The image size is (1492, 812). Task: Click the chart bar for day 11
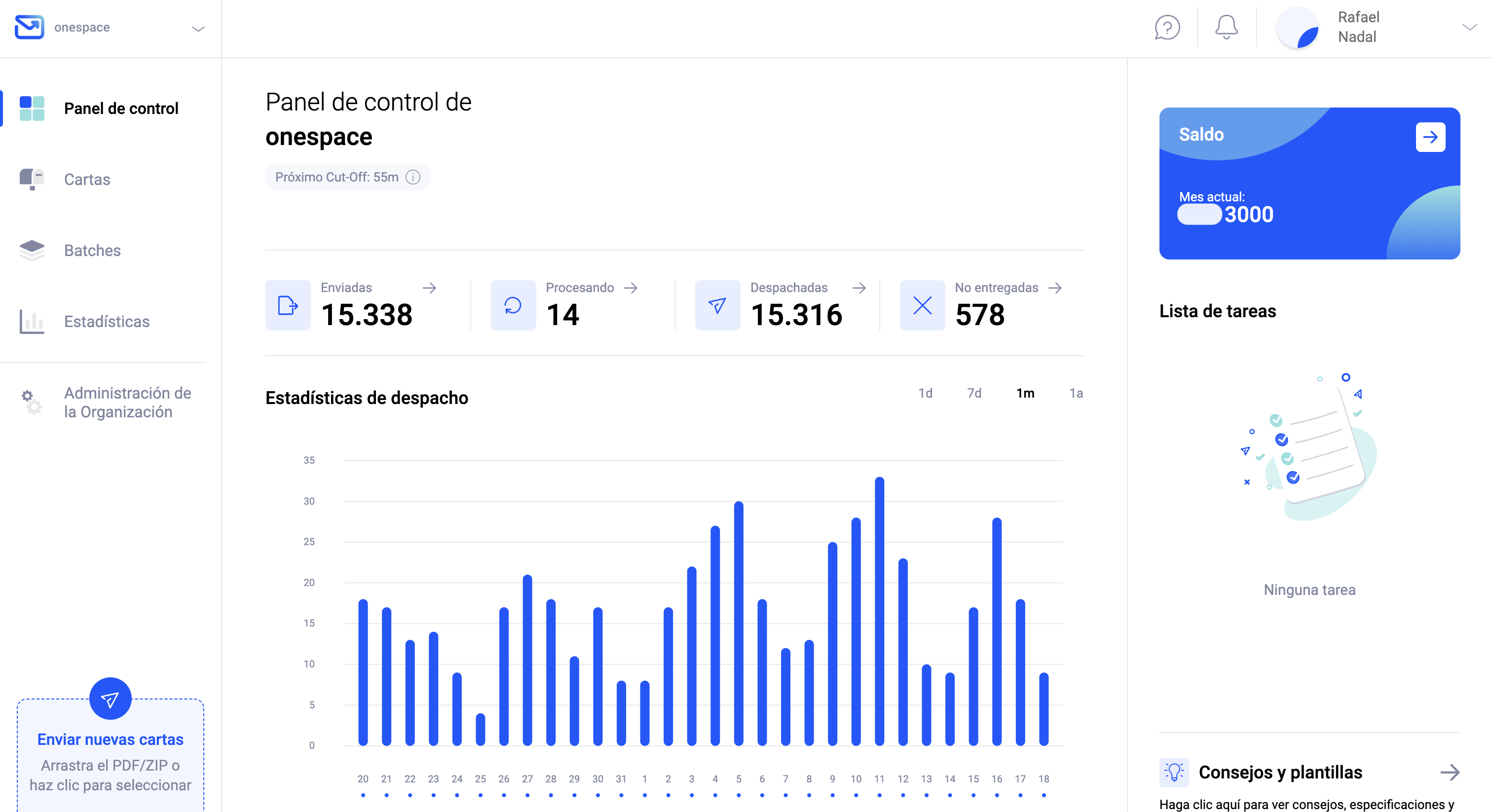(879, 611)
